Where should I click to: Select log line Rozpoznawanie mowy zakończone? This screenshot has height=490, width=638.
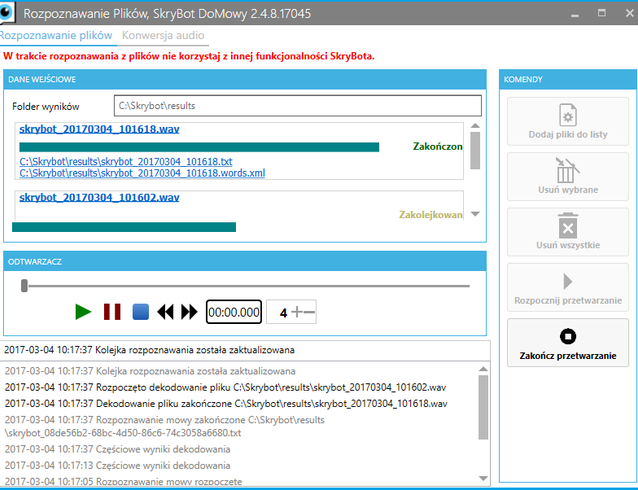tap(164, 426)
